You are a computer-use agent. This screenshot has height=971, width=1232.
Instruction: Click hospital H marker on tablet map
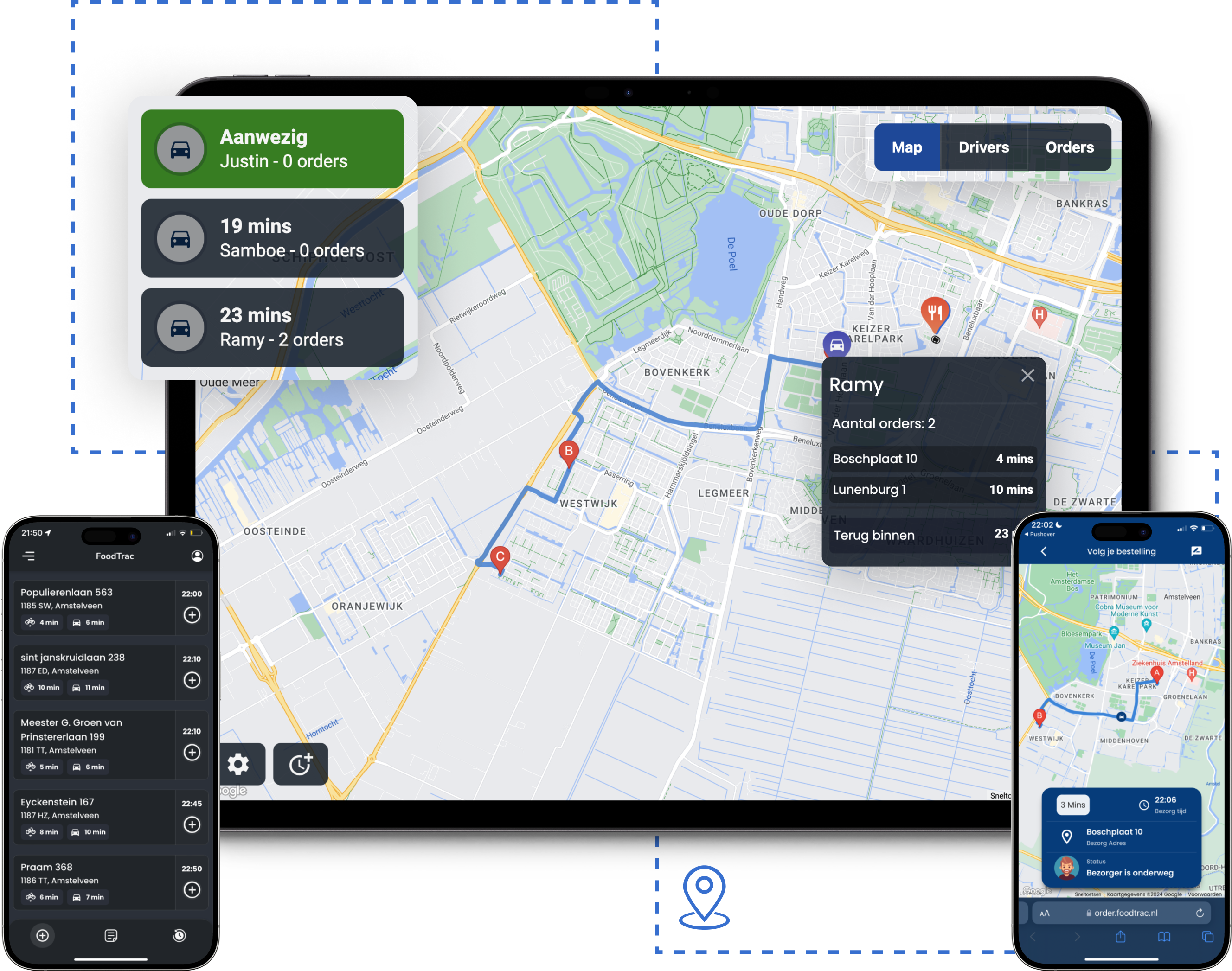pos(1039,315)
